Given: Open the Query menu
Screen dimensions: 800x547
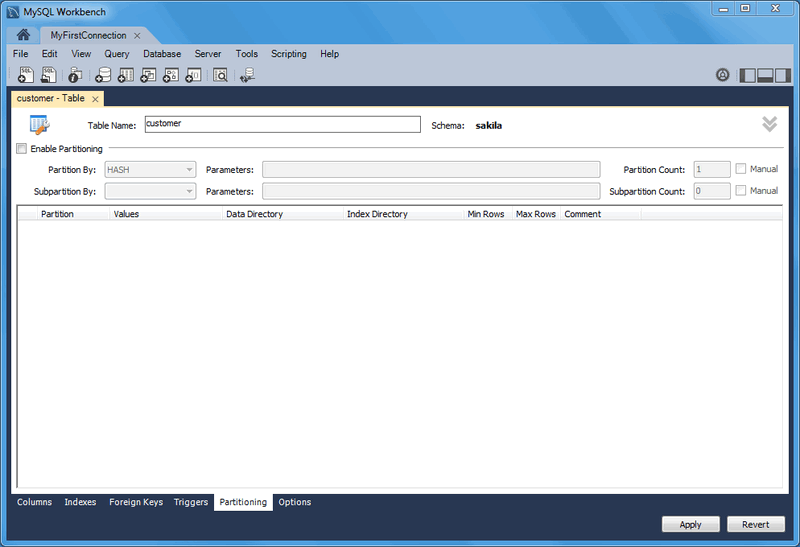Looking at the screenshot, I should [x=117, y=54].
